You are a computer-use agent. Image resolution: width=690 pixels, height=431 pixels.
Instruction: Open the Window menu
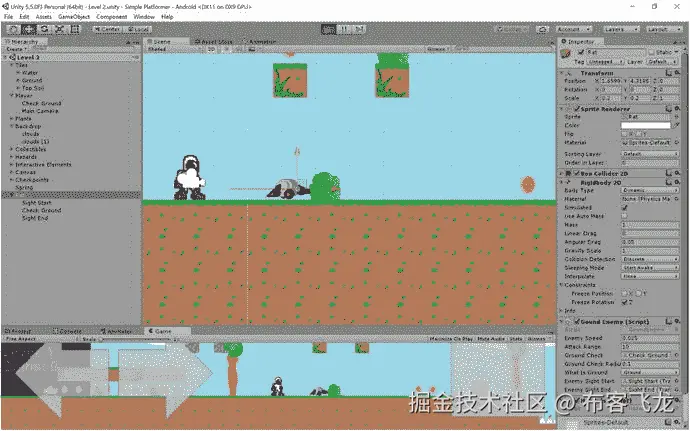tap(144, 17)
